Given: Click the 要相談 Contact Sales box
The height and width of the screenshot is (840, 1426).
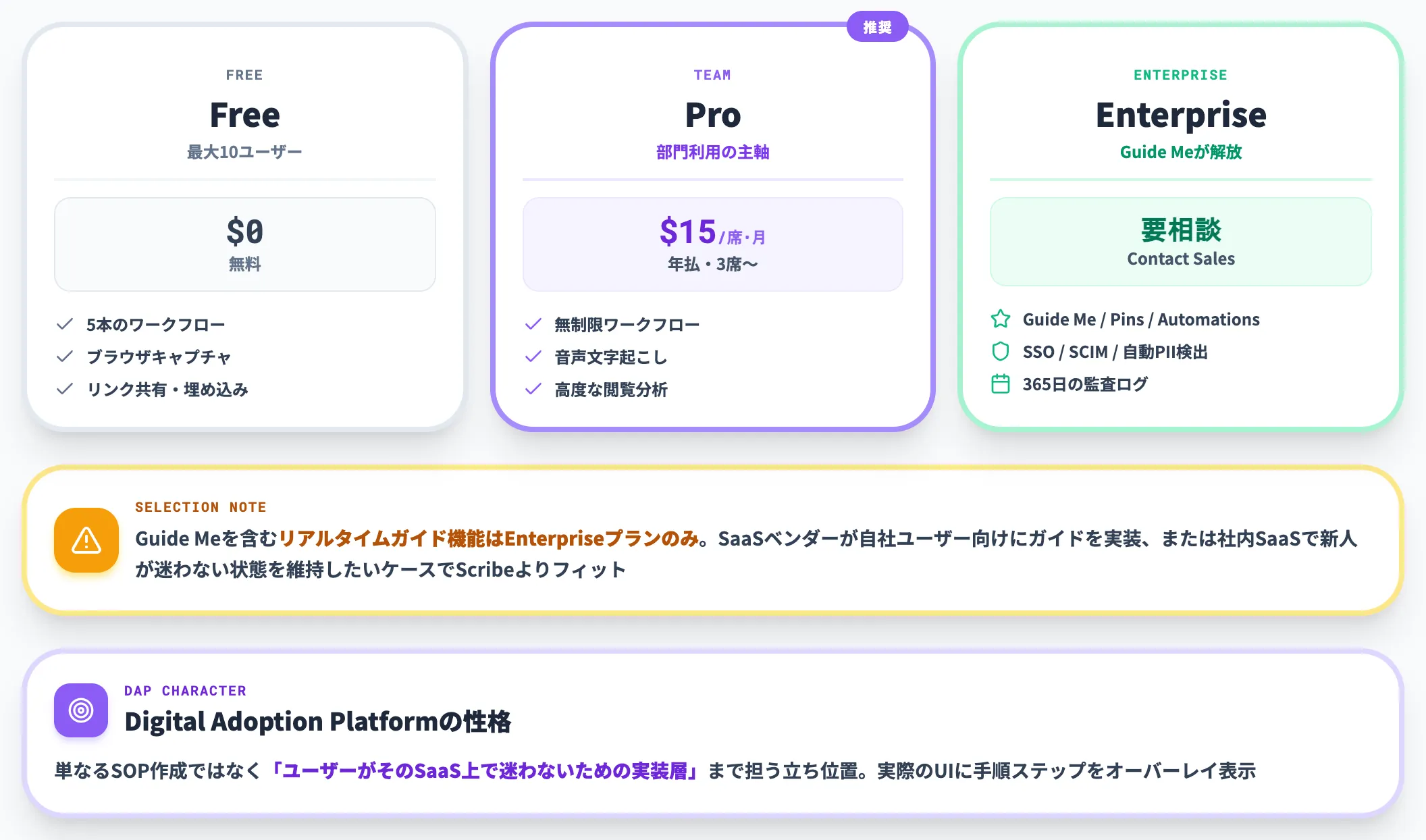Looking at the screenshot, I should (x=1181, y=242).
